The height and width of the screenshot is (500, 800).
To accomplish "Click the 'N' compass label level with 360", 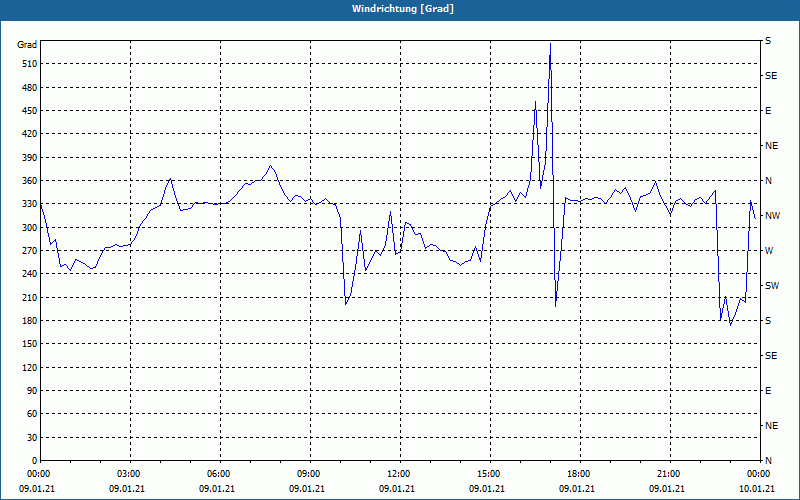I will click(x=768, y=181).
